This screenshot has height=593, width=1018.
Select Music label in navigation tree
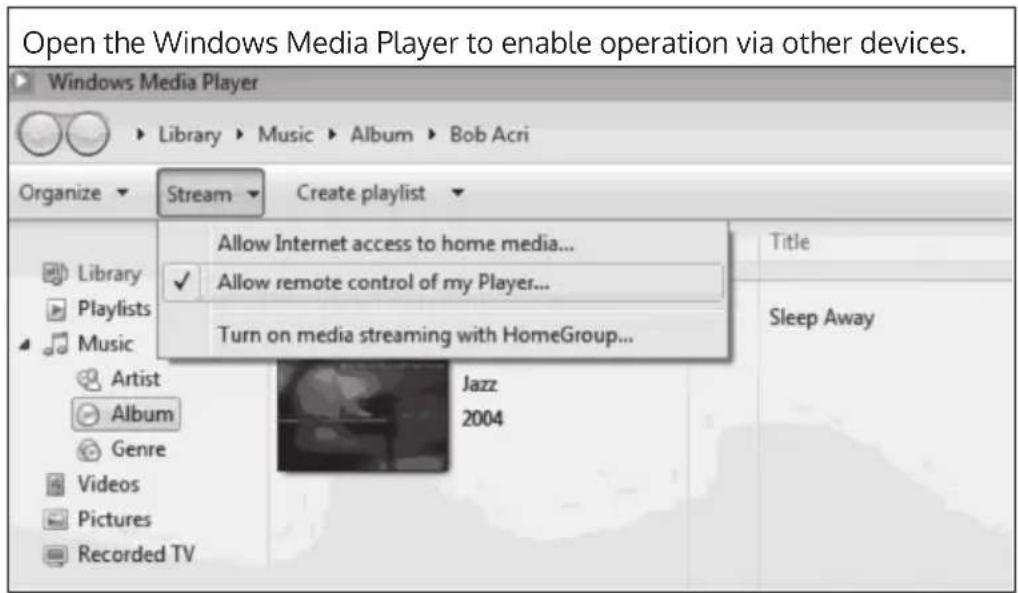(105, 344)
